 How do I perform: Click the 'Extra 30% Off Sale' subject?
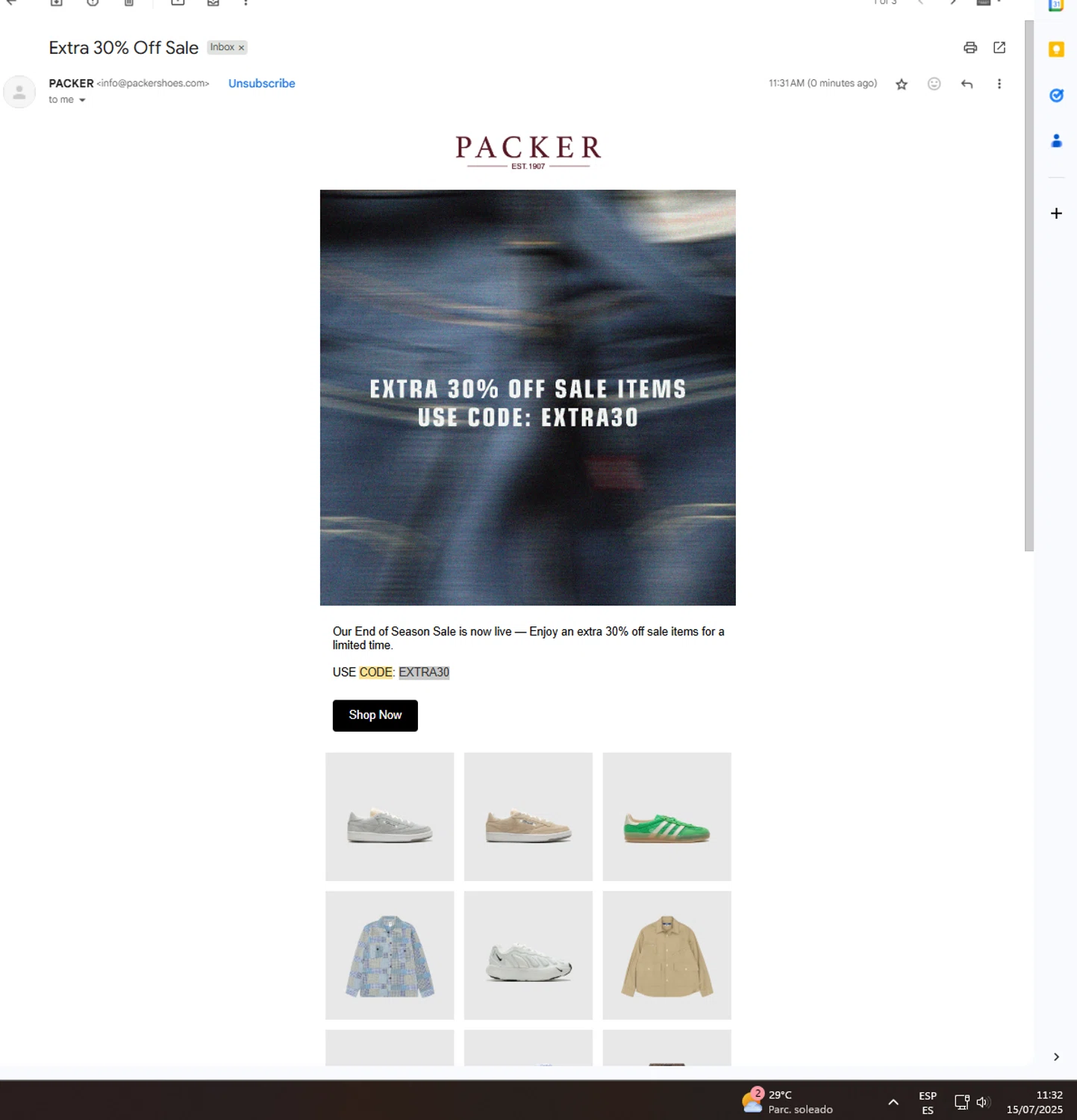(x=123, y=48)
